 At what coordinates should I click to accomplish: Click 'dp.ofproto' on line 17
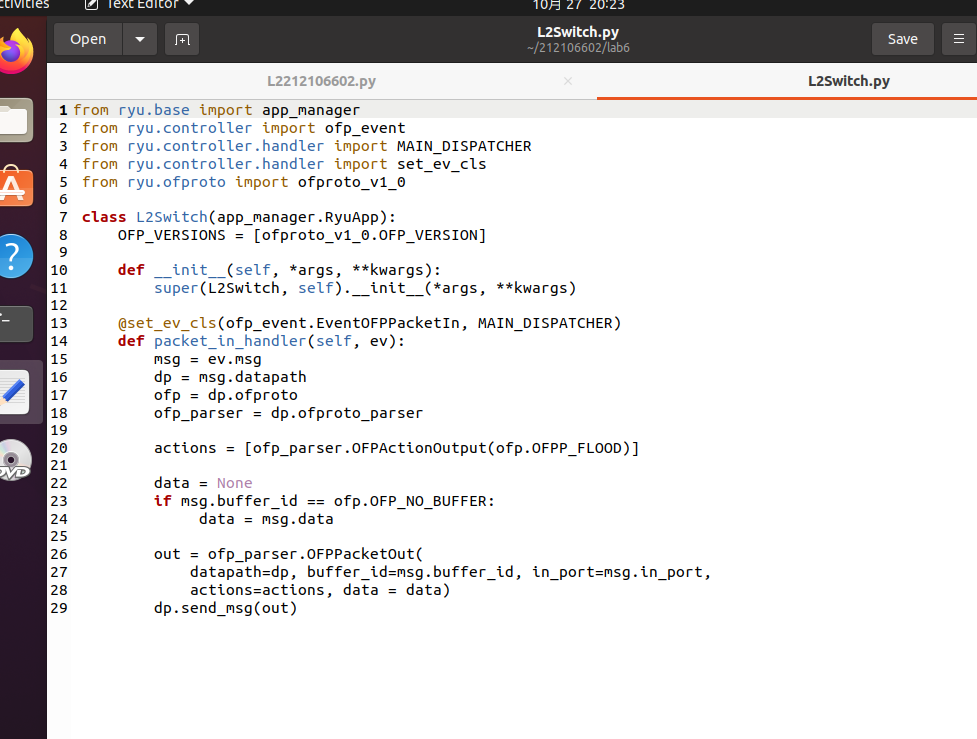point(252,396)
